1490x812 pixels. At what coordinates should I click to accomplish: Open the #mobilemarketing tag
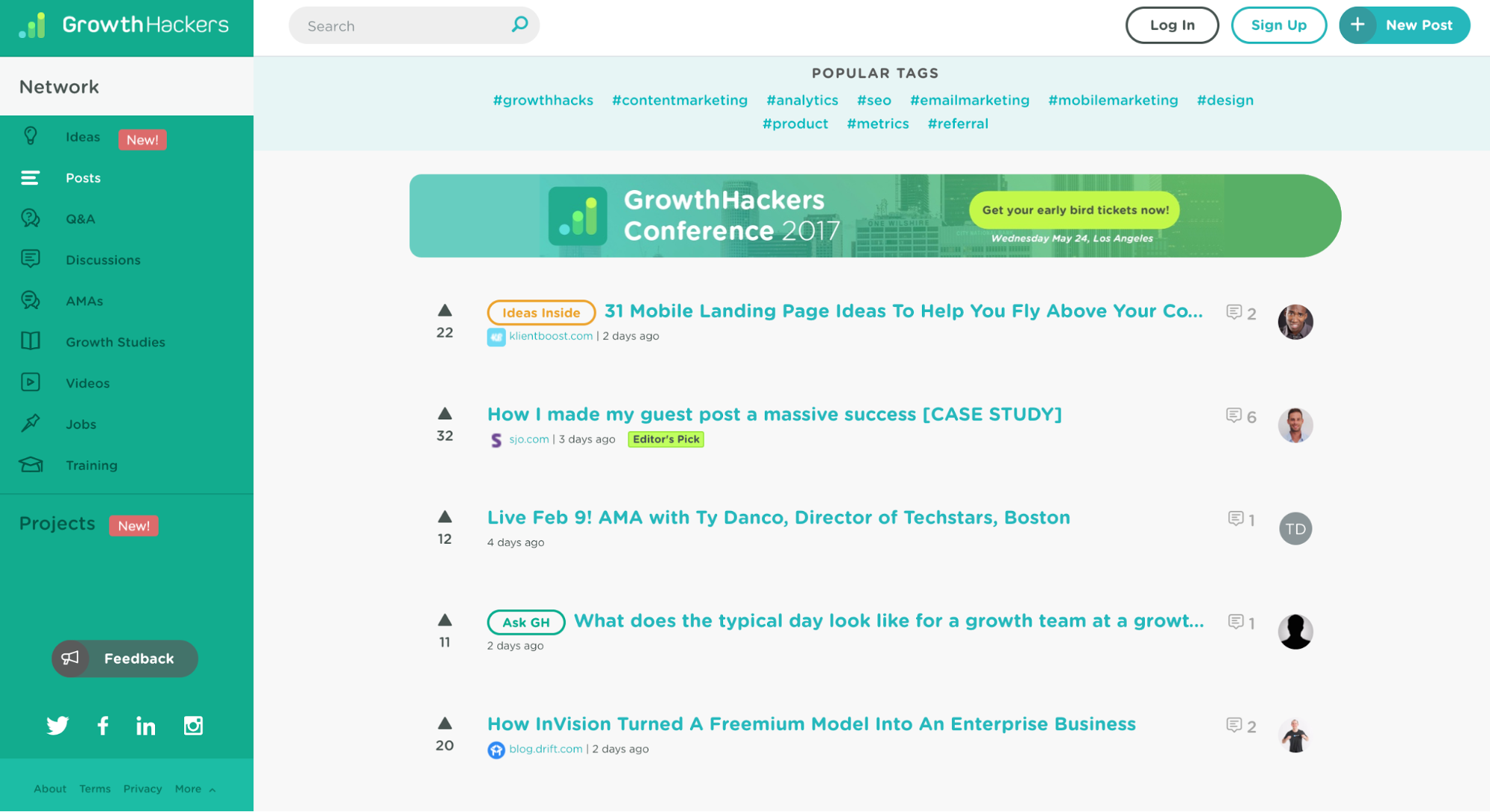click(x=1113, y=100)
